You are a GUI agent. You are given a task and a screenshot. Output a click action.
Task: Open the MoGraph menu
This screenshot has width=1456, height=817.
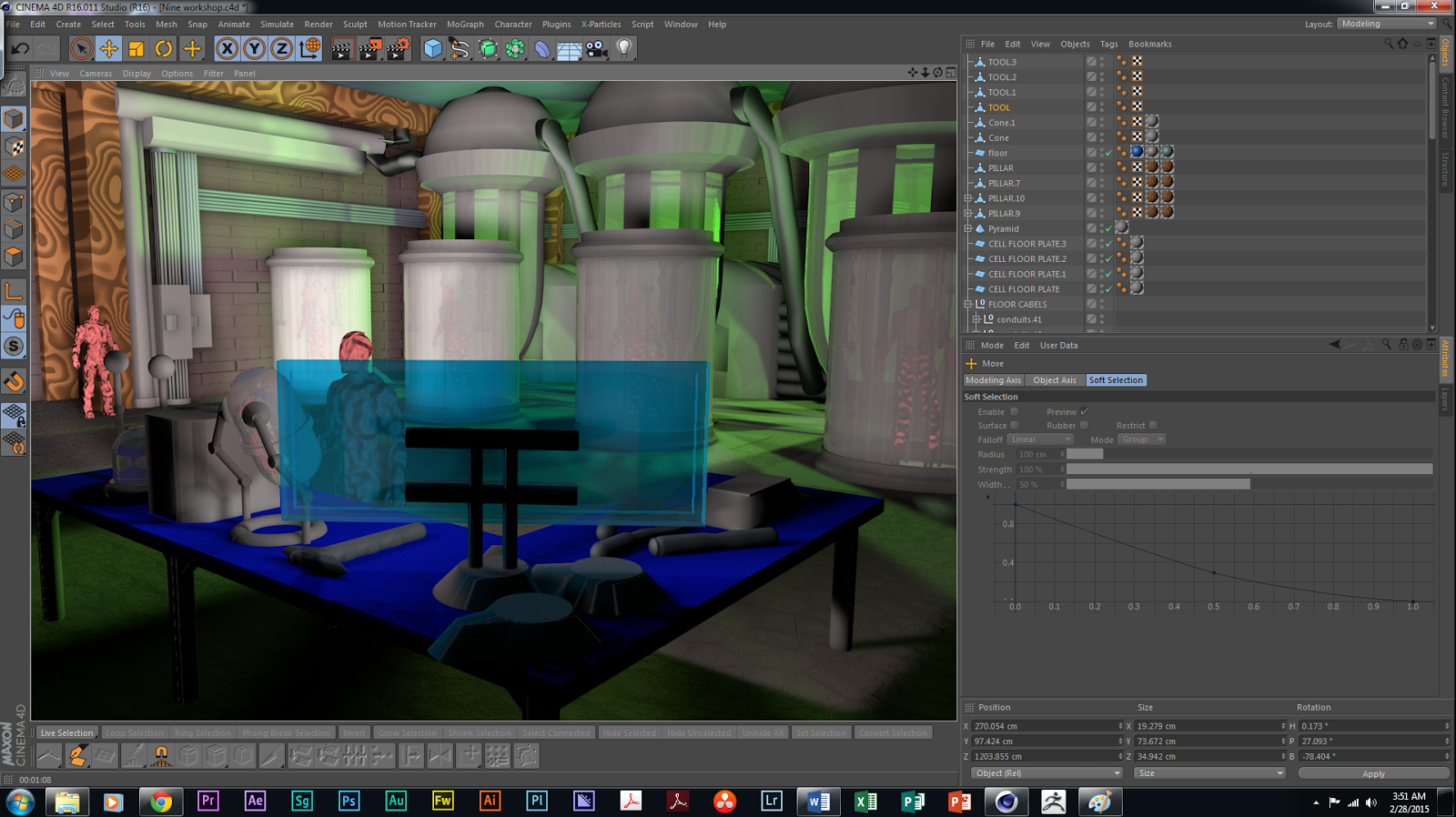point(465,25)
